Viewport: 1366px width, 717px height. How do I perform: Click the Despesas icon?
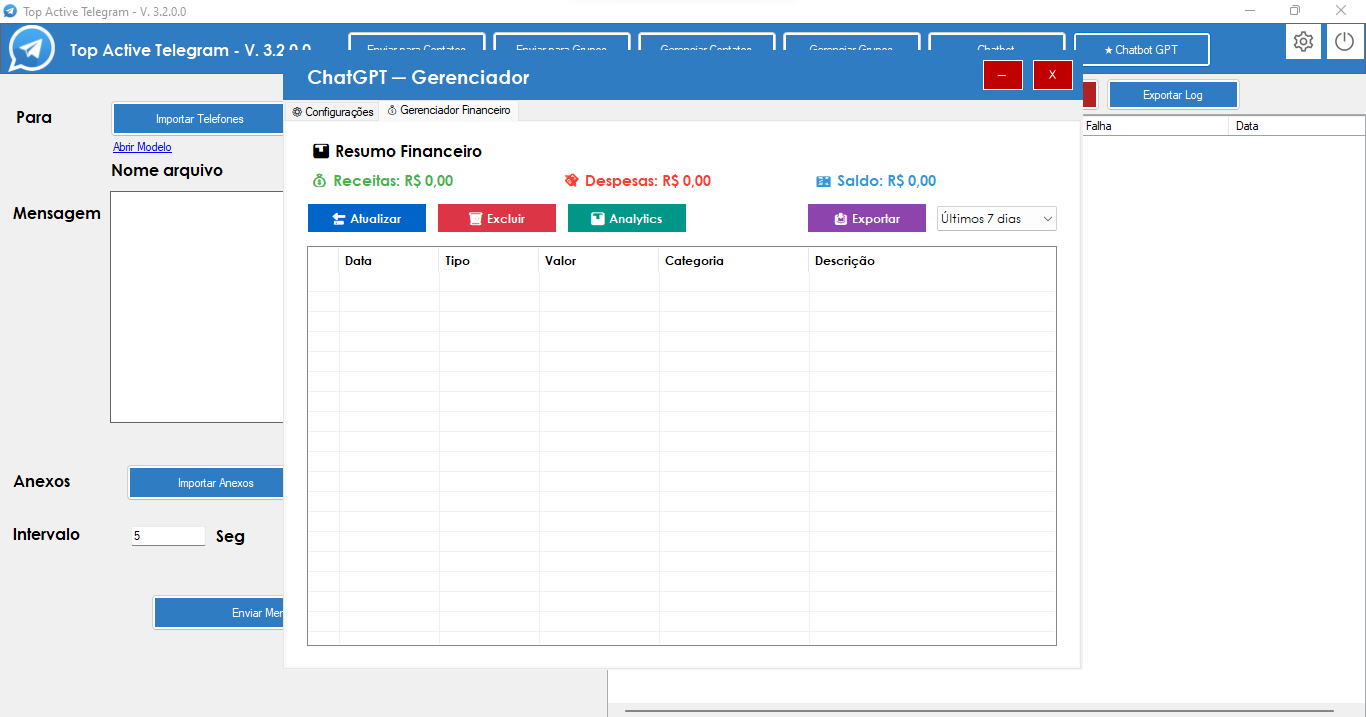(x=571, y=181)
